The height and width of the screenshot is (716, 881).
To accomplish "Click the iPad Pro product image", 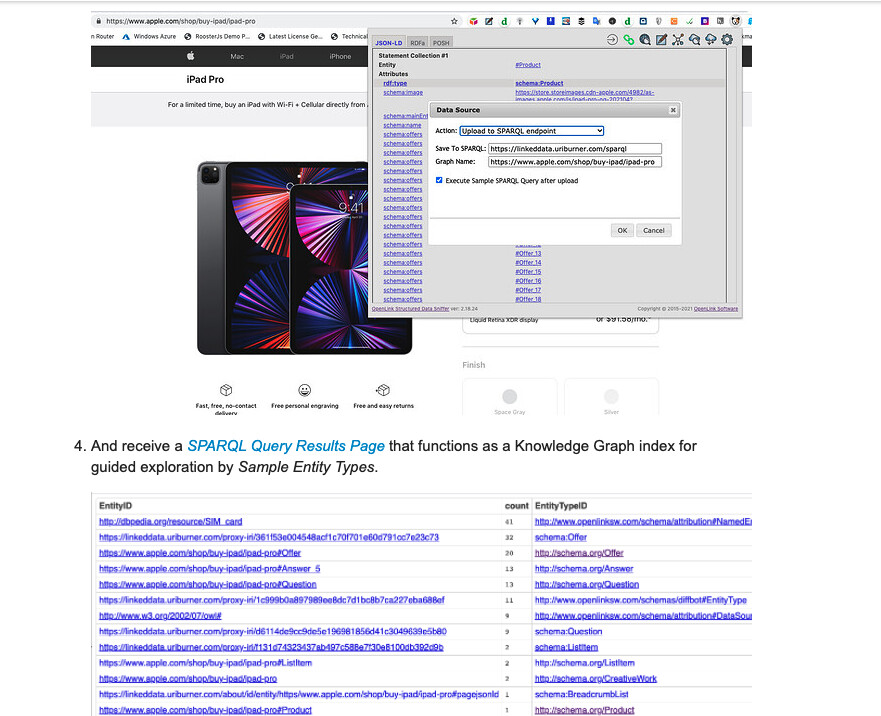I will pos(304,259).
